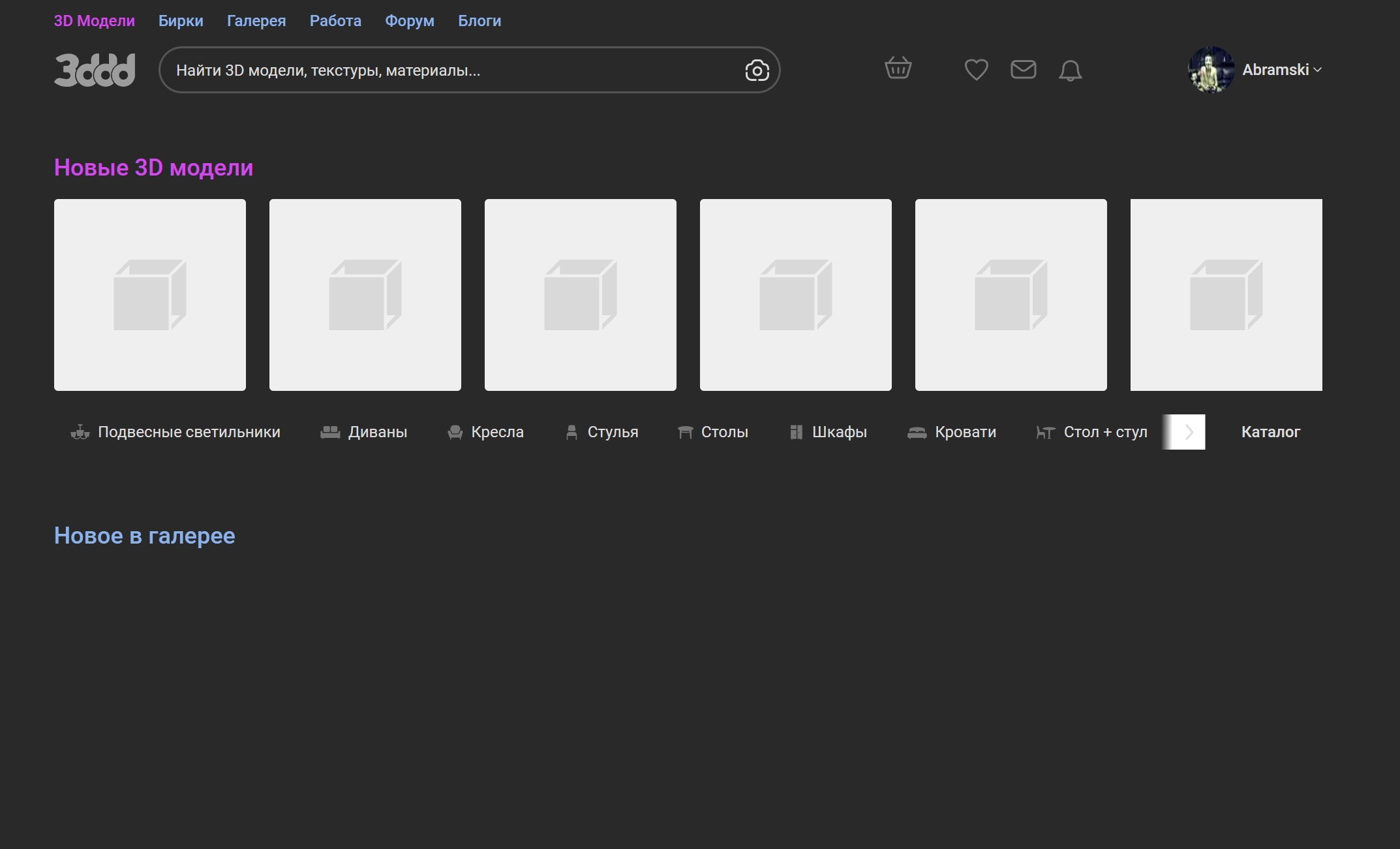The width and height of the screenshot is (1400, 849).
Task: Select the Кресла armchairs category
Action: click(485, 432)
